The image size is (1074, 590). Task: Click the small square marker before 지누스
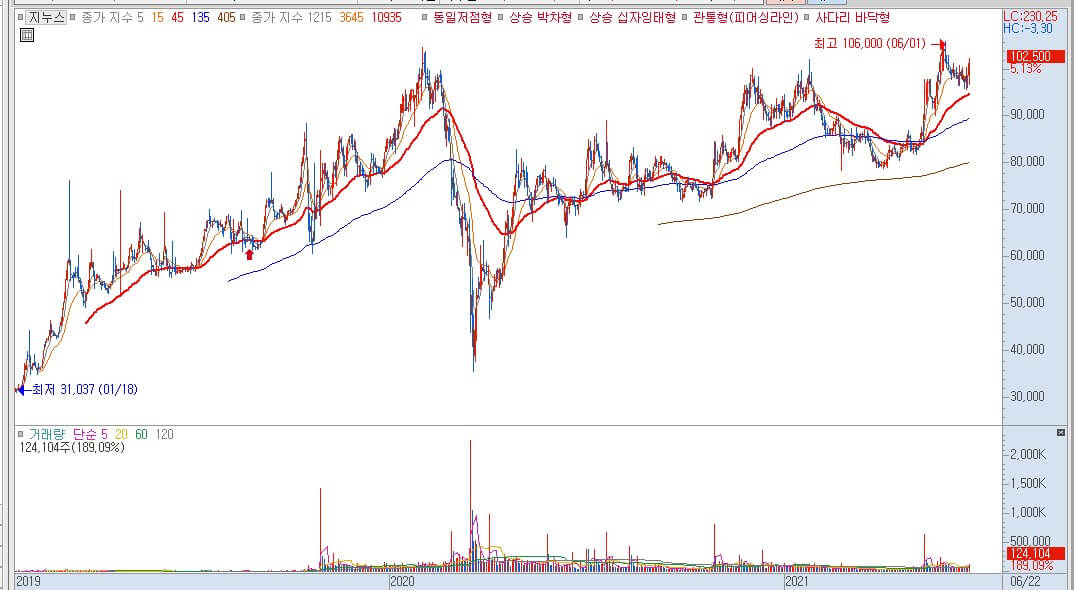tap(21, 18)
